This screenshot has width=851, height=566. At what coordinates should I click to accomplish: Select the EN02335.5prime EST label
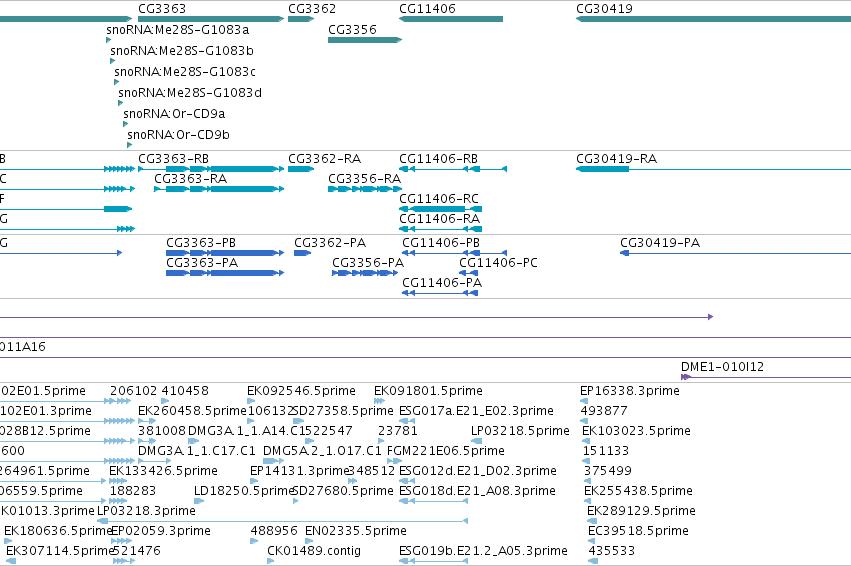click(355, 531)
